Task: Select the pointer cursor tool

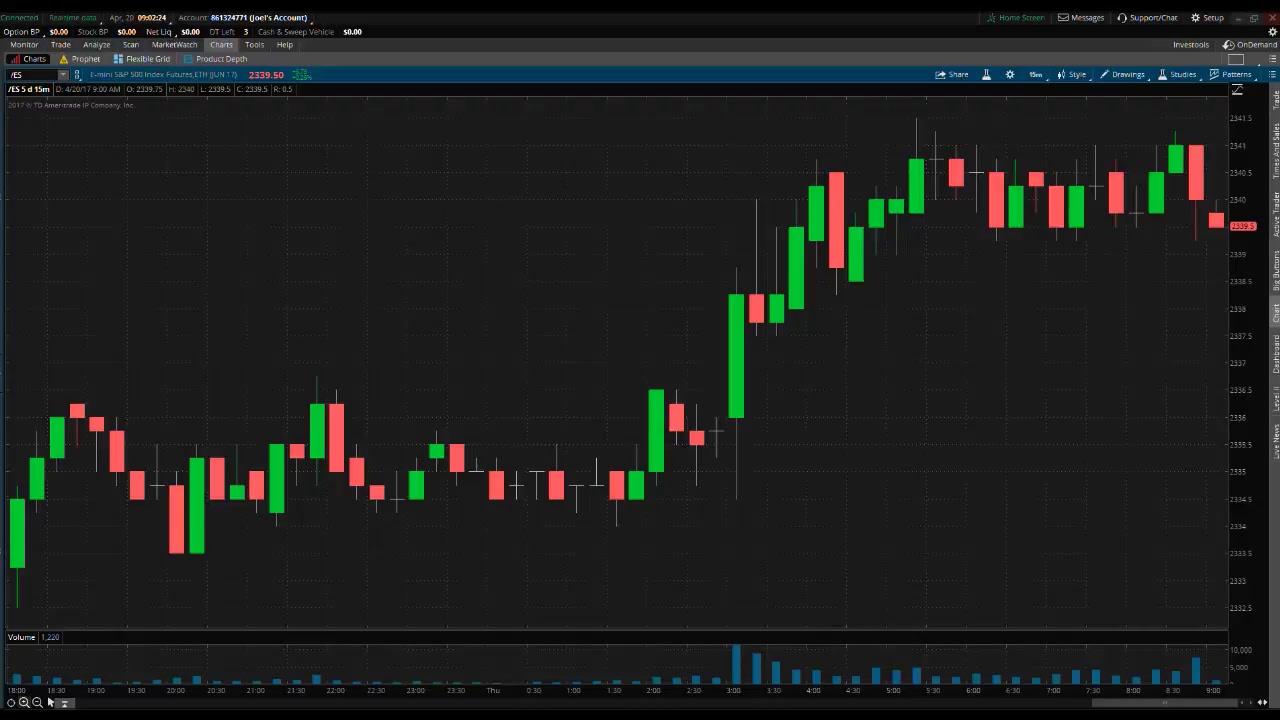Action: [50, 703]
